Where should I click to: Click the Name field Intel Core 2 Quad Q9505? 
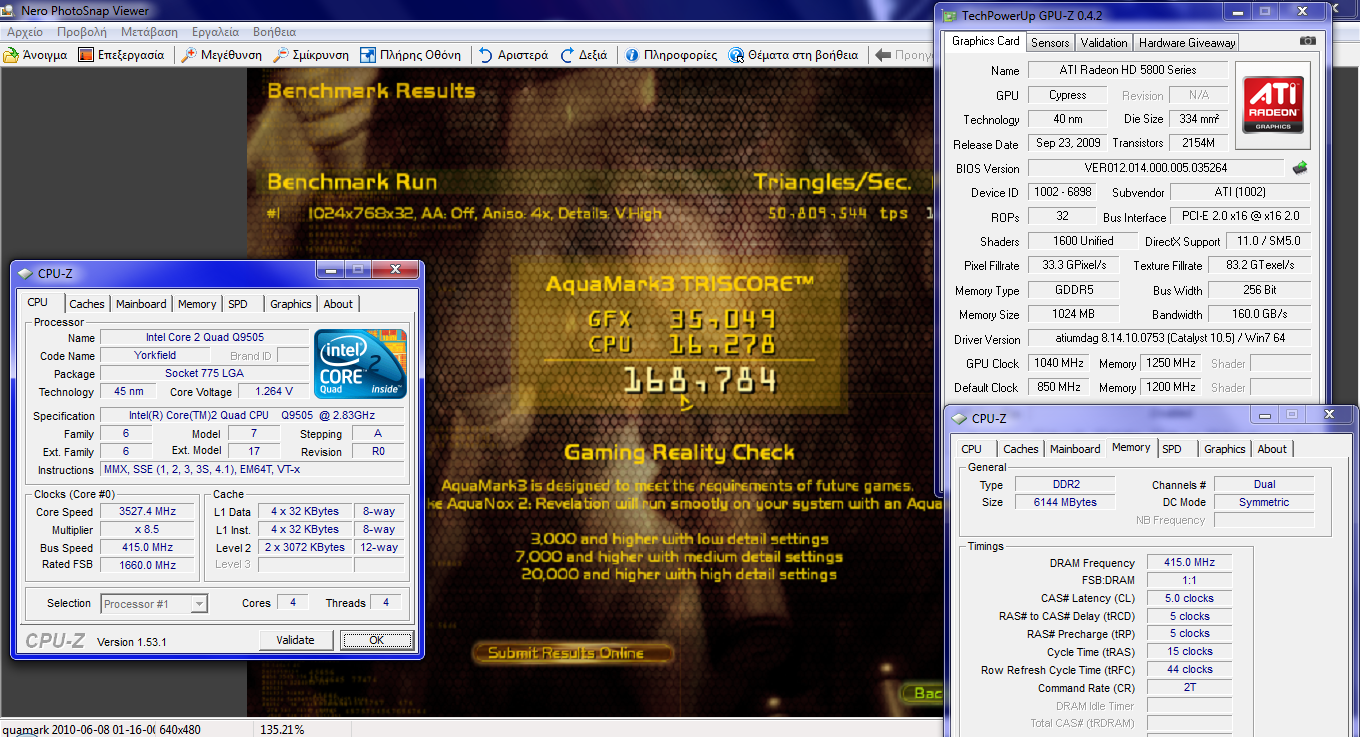coord(205,337)
